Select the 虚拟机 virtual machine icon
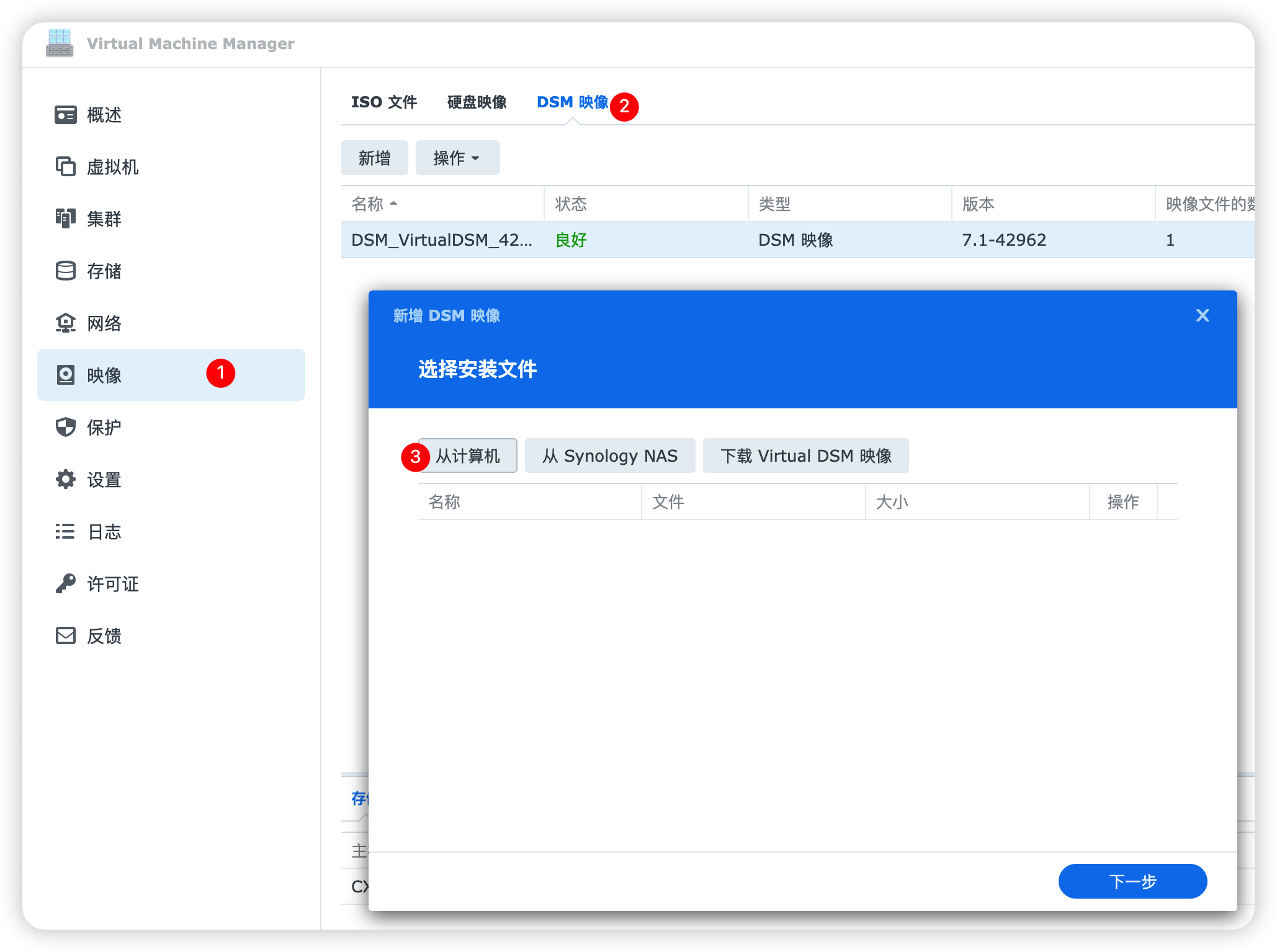This screenshot has height=952, width=1277. click(65, 166)
